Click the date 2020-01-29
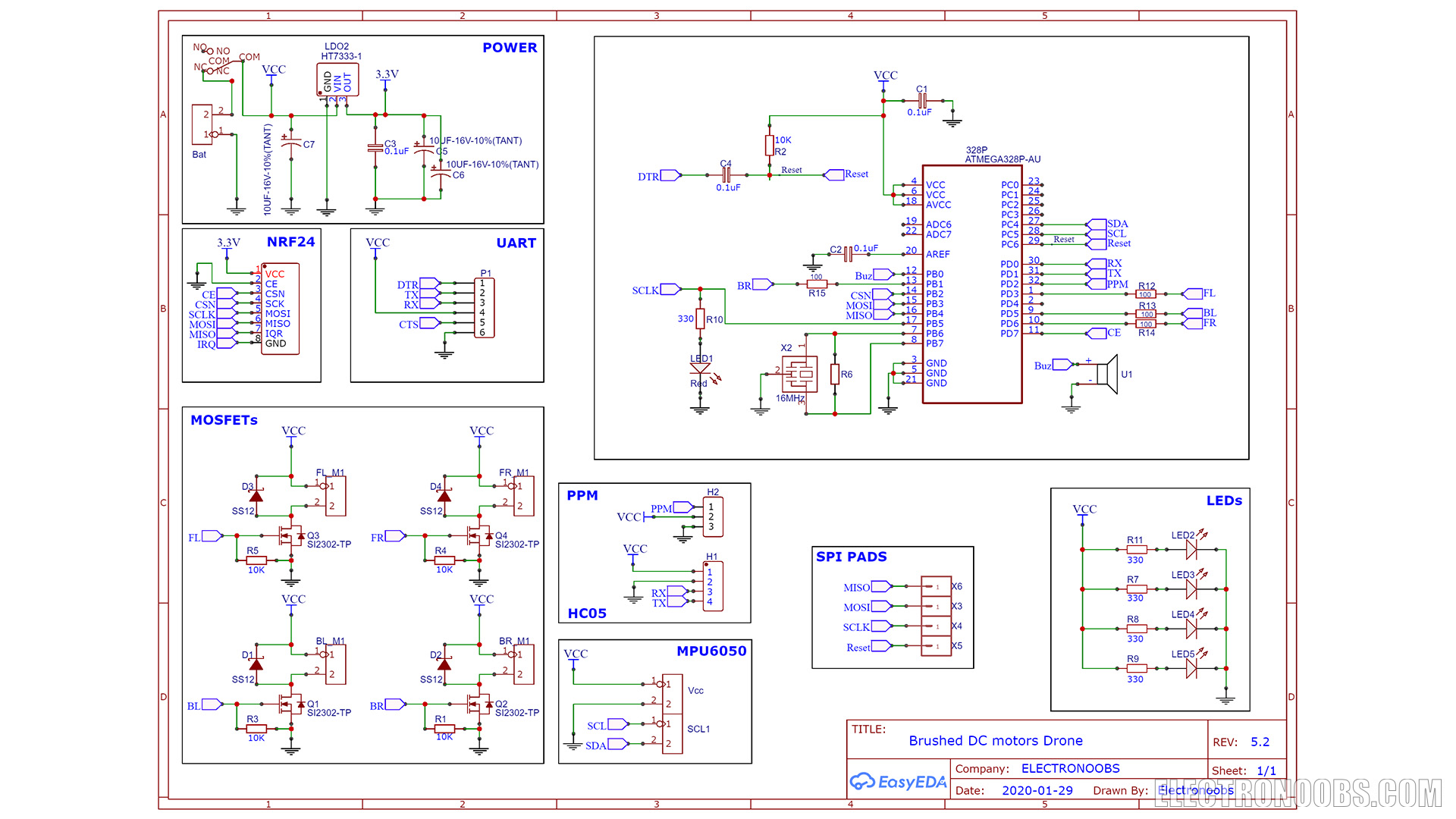This screenshot has width=1456, height=819. [1037, 791]
